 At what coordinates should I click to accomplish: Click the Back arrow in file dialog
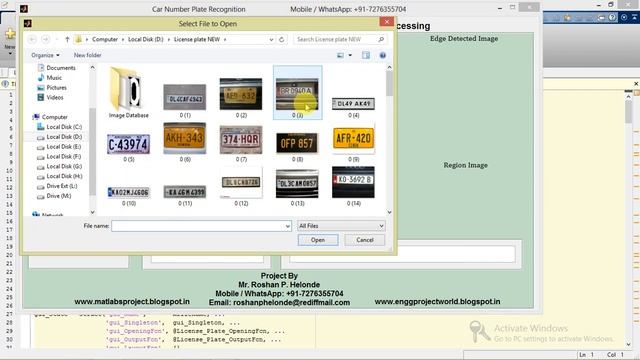32,40
